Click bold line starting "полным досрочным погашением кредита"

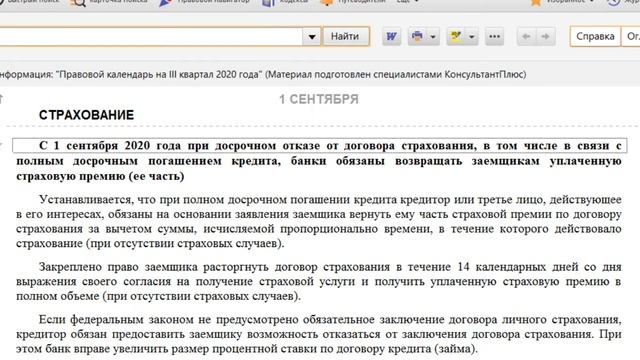(319, 161)
